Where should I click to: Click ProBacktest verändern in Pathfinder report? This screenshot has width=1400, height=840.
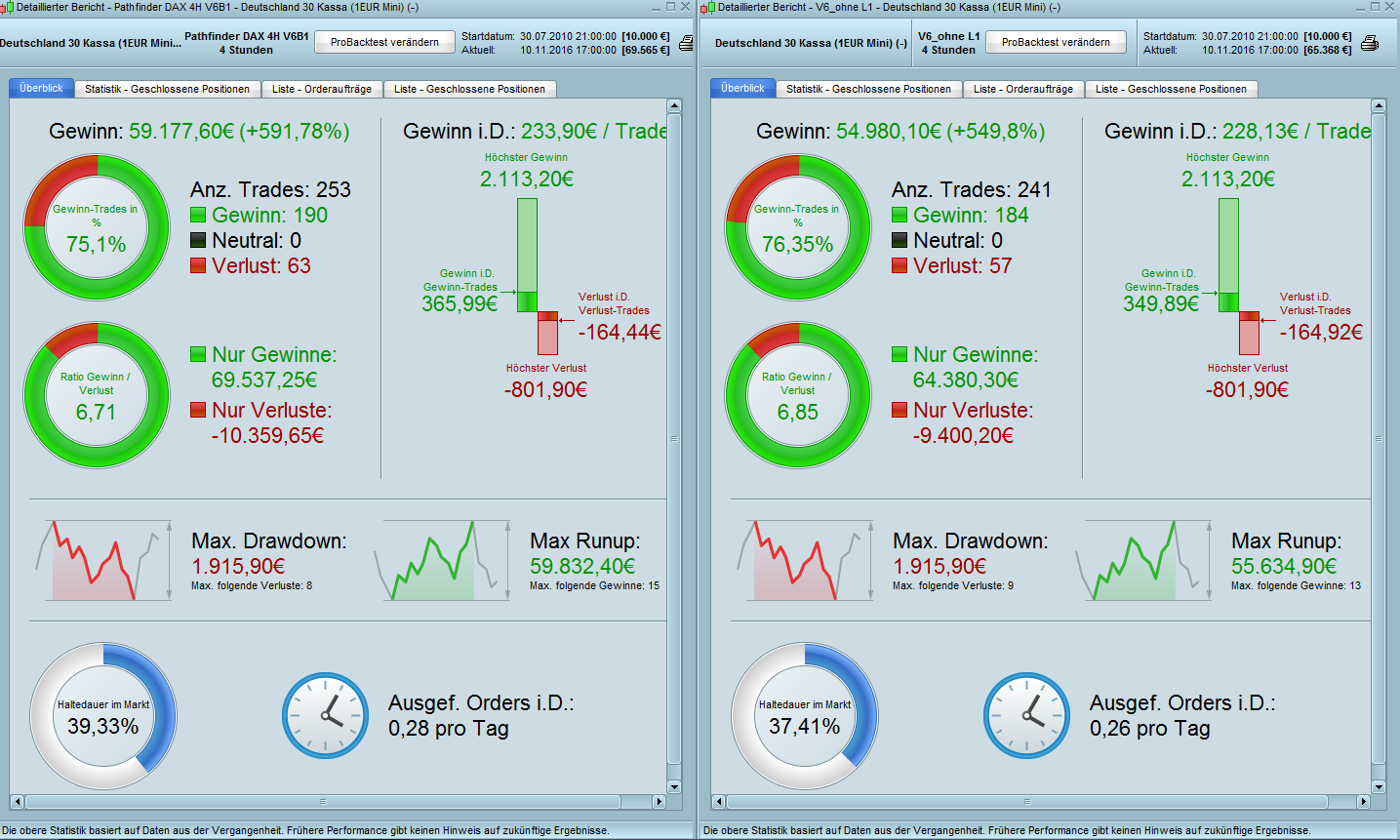click(384, 42)
